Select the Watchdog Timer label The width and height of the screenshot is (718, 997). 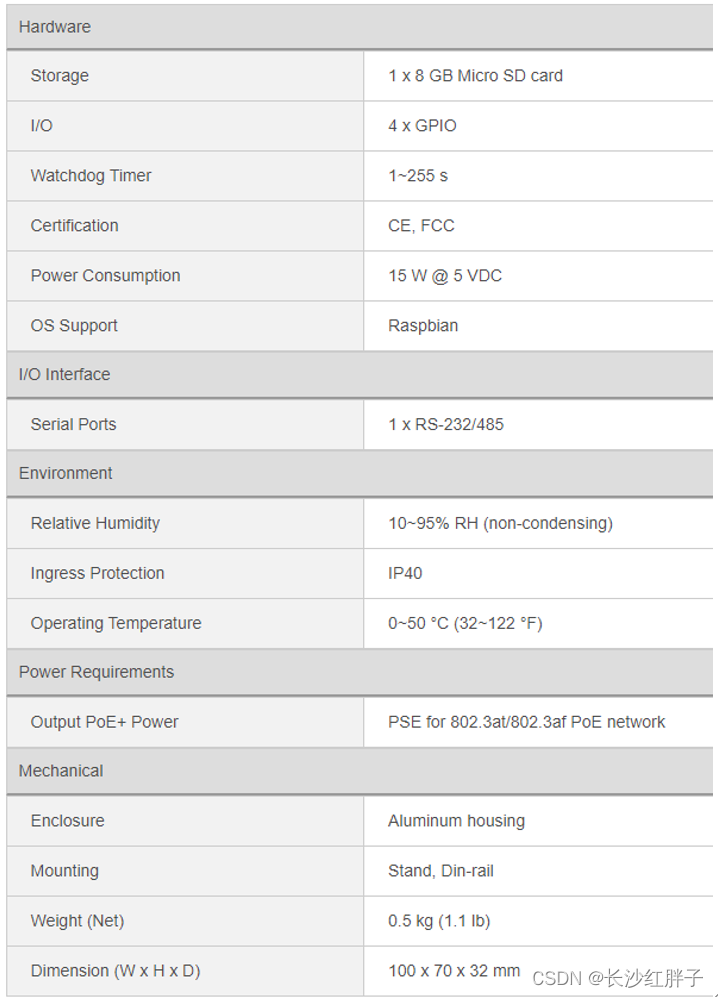pyautogui.click(x=91, y=176)
